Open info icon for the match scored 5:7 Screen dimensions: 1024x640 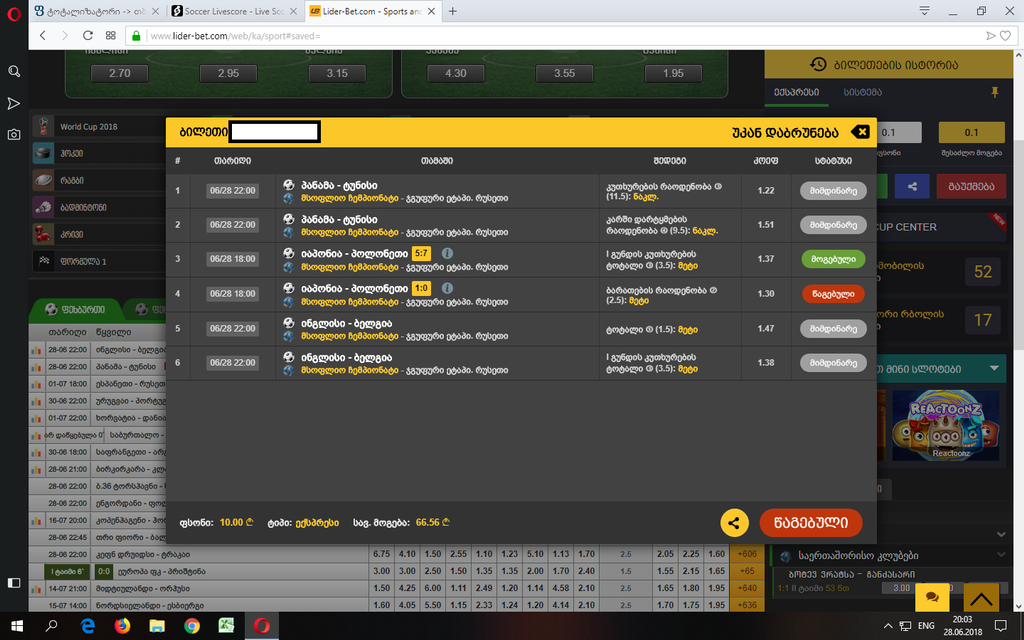pos(447,253)
